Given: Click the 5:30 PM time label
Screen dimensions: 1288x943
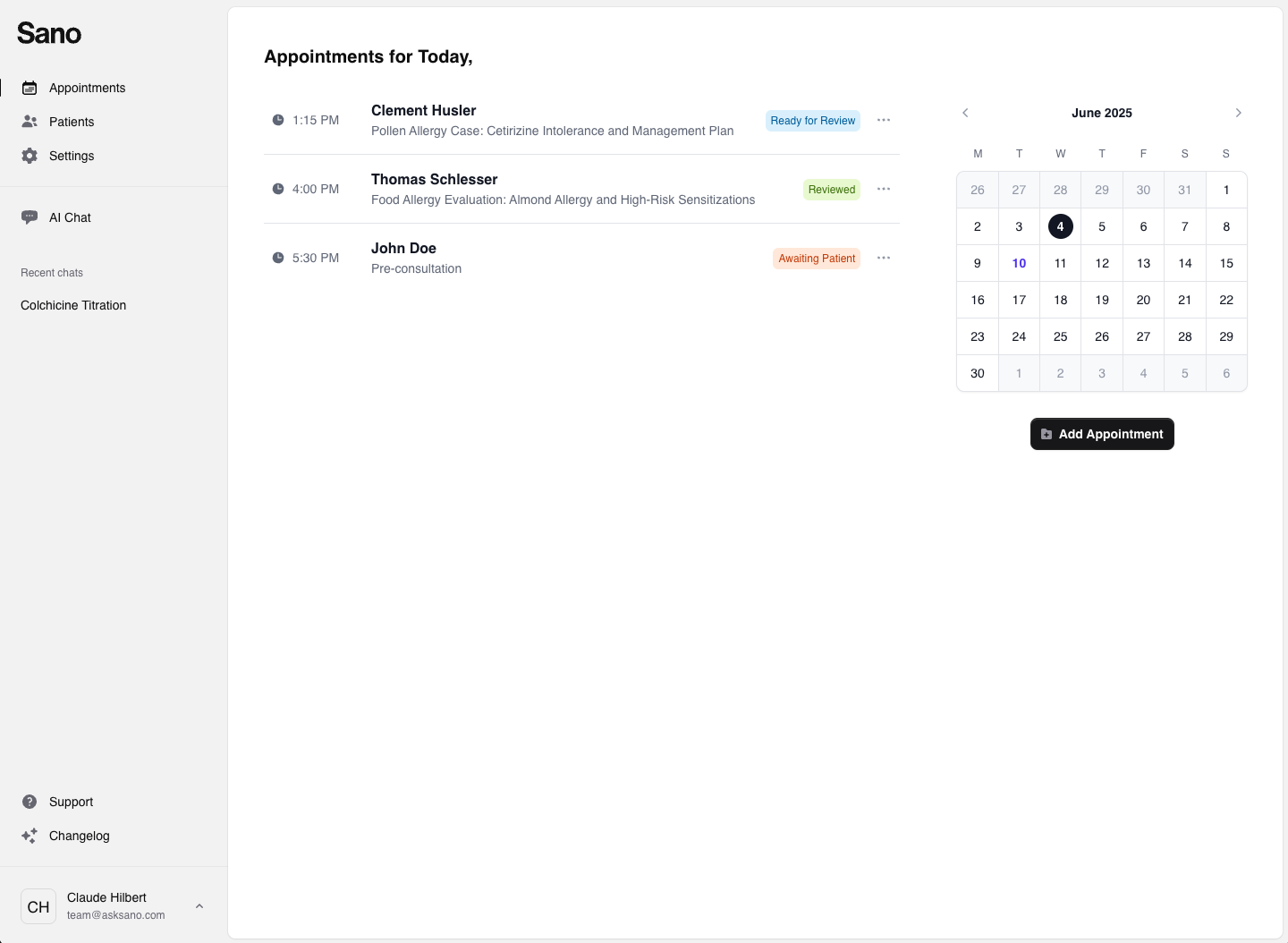Looking at the screenshot, I should point(316,258).
